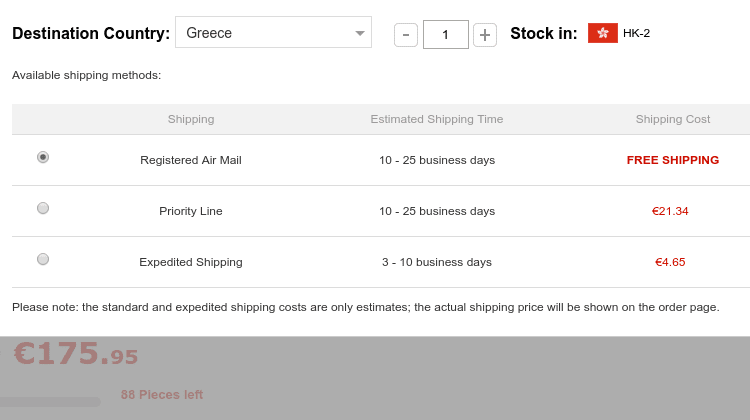Click the Expedited Shipping label text
Image resolution: width=750 pixels, height=420 pixels.
click(x=191, y=262)
